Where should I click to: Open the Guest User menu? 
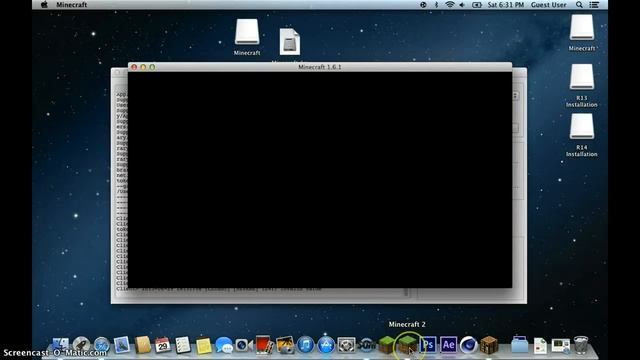pos(549,5)
